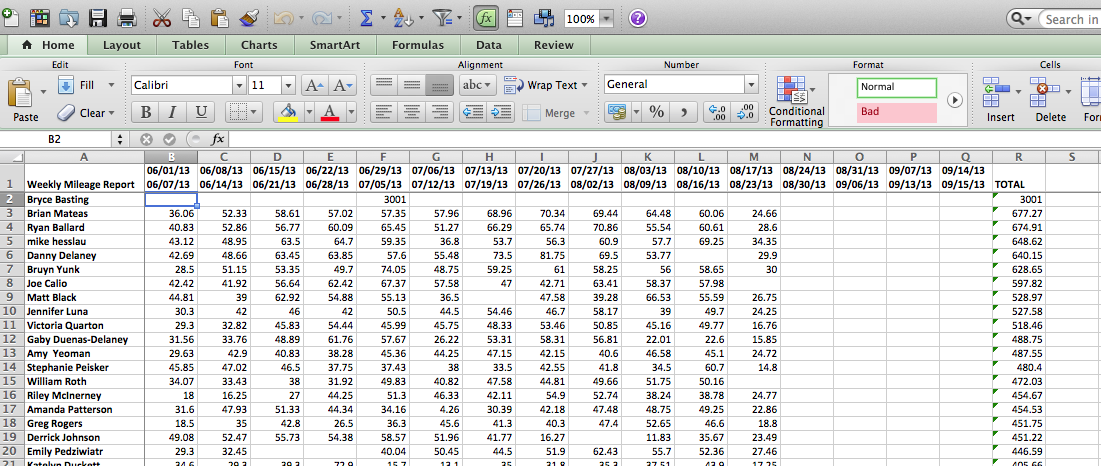Viewport: 1101px width, 466px height.
Task: Open the Media Browser icon
Action: click(x=543, y=18)
